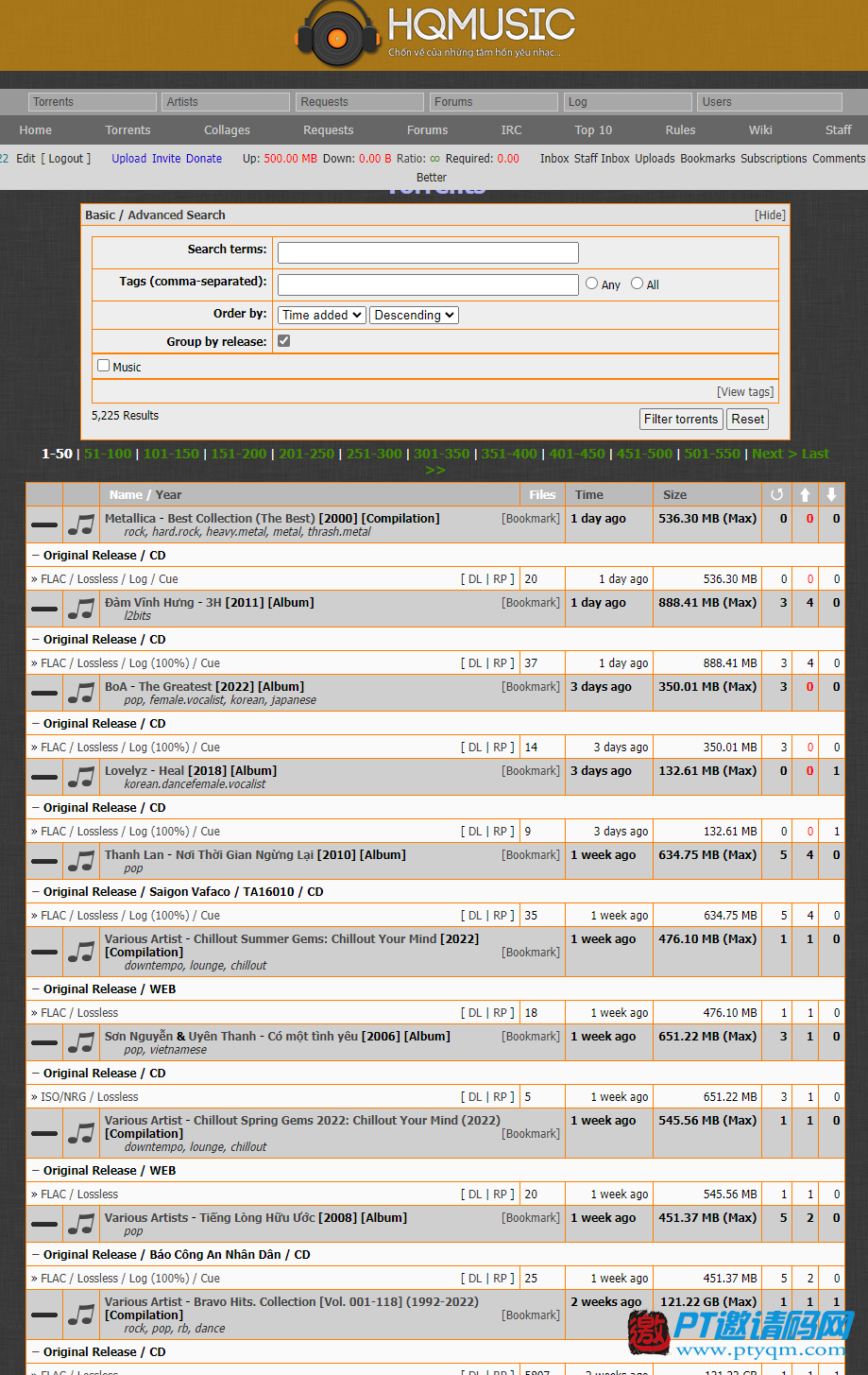Open the Top 10 menu item
Image resolution: width=868 pixels, height=1375 pixels.
click(x=593, y=129)
